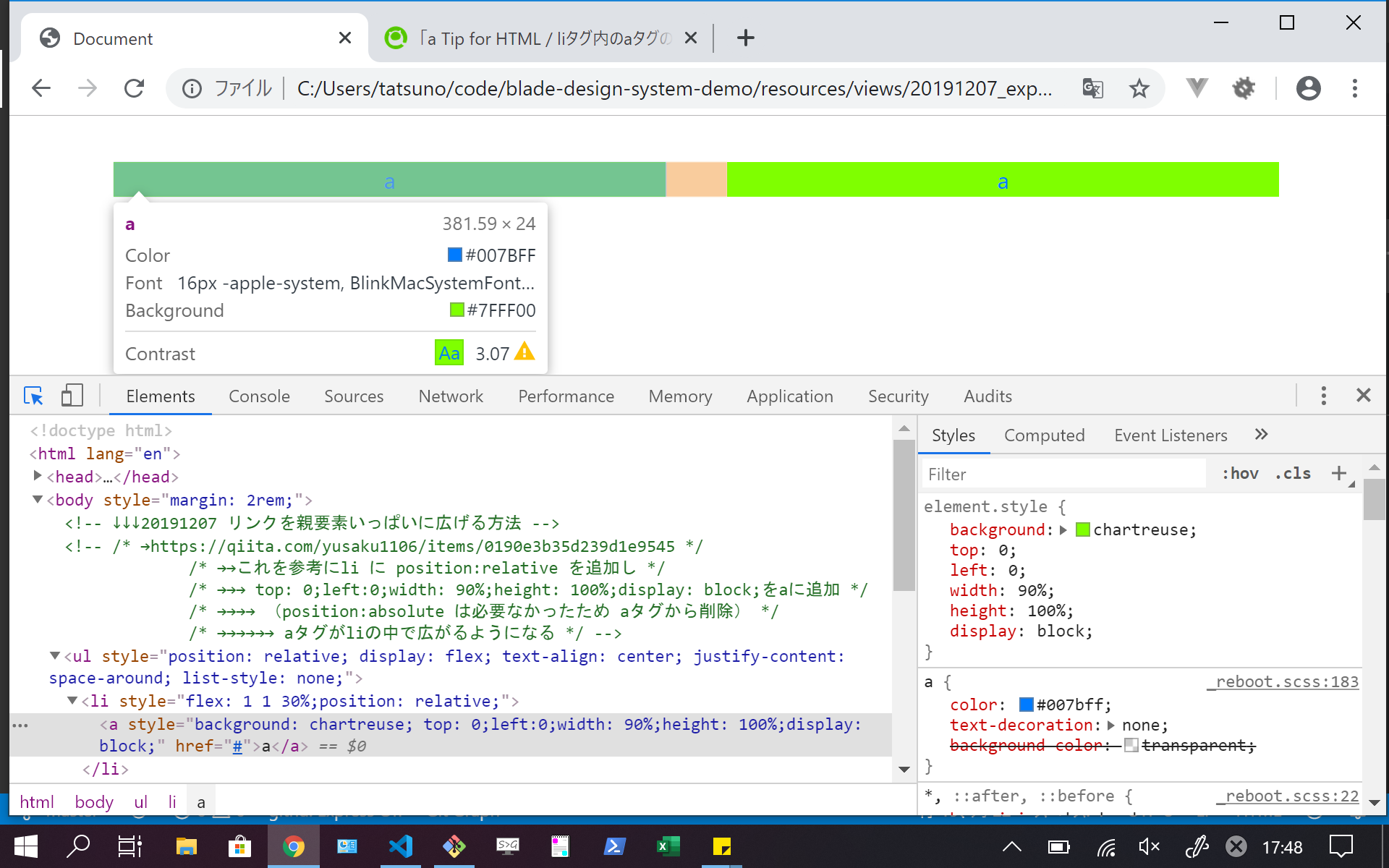Activate the inspect element picker tool
1389x868 pixels.
tap(33, 396)
